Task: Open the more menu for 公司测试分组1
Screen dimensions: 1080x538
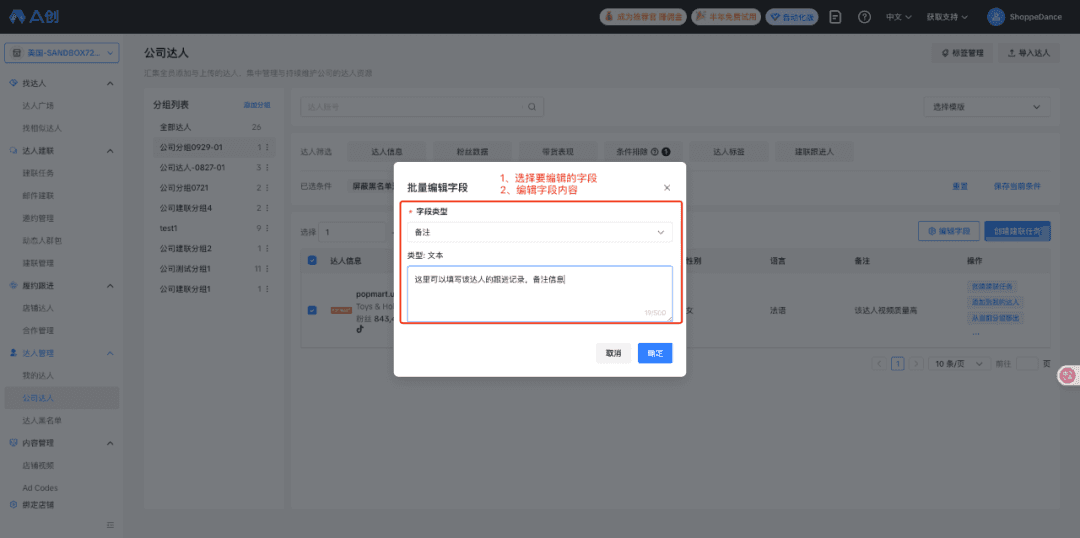Action: click(267, 269)
